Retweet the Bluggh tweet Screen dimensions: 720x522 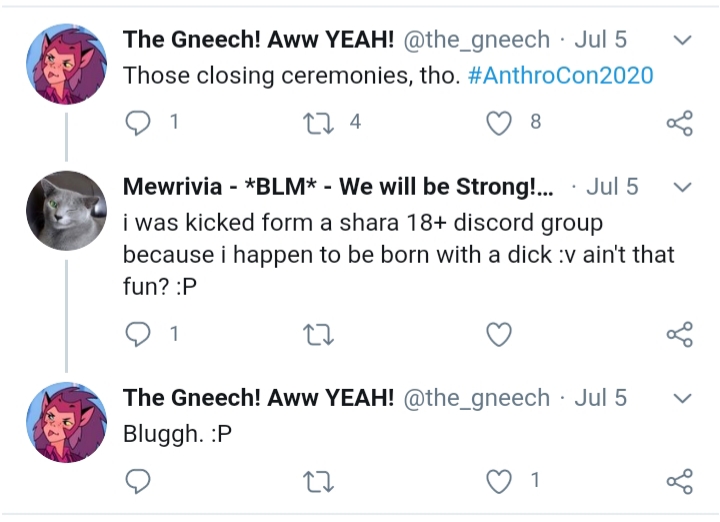click(319, 482)
